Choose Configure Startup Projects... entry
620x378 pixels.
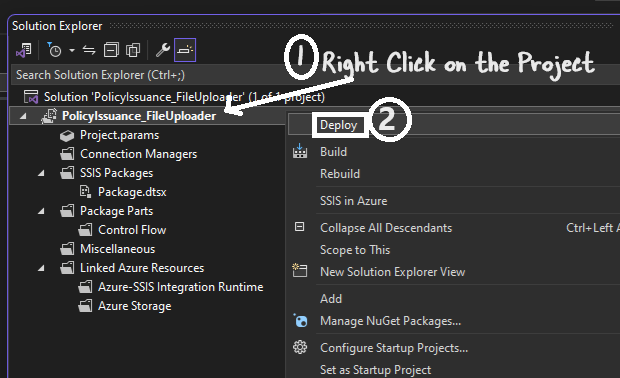[x=394, y=348]
